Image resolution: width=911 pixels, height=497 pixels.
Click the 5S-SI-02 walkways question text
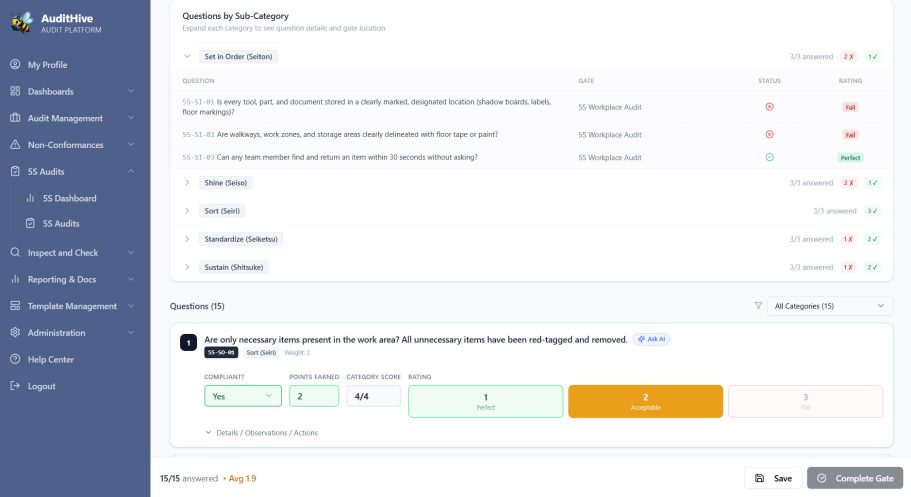coord(357,134)
